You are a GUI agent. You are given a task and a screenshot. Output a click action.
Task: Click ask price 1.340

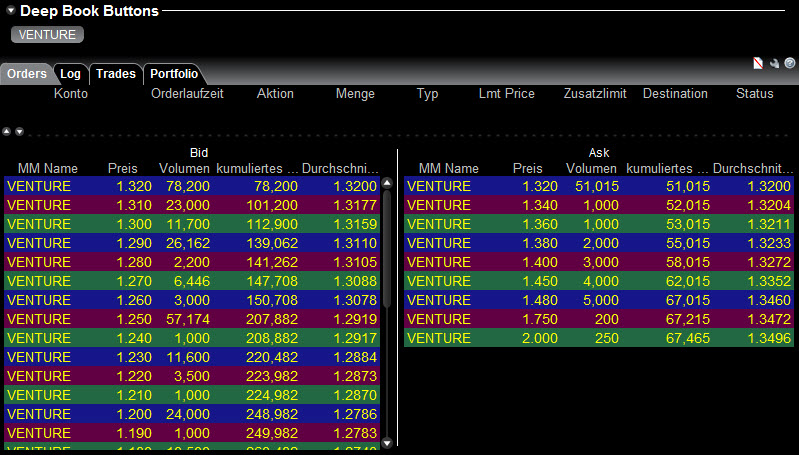(540, 205)
